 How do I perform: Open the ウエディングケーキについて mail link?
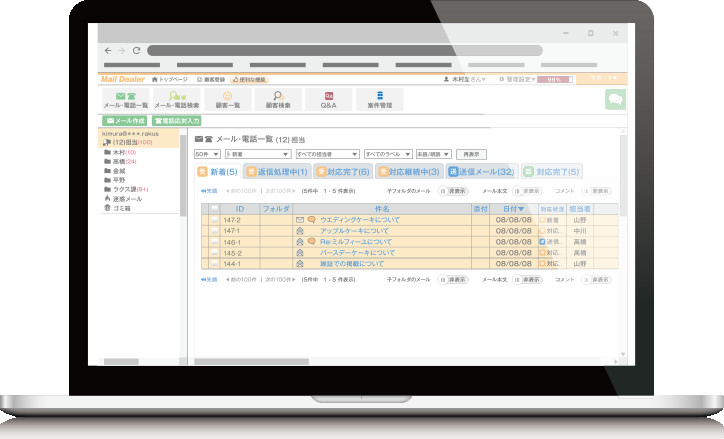click(359, 218)
